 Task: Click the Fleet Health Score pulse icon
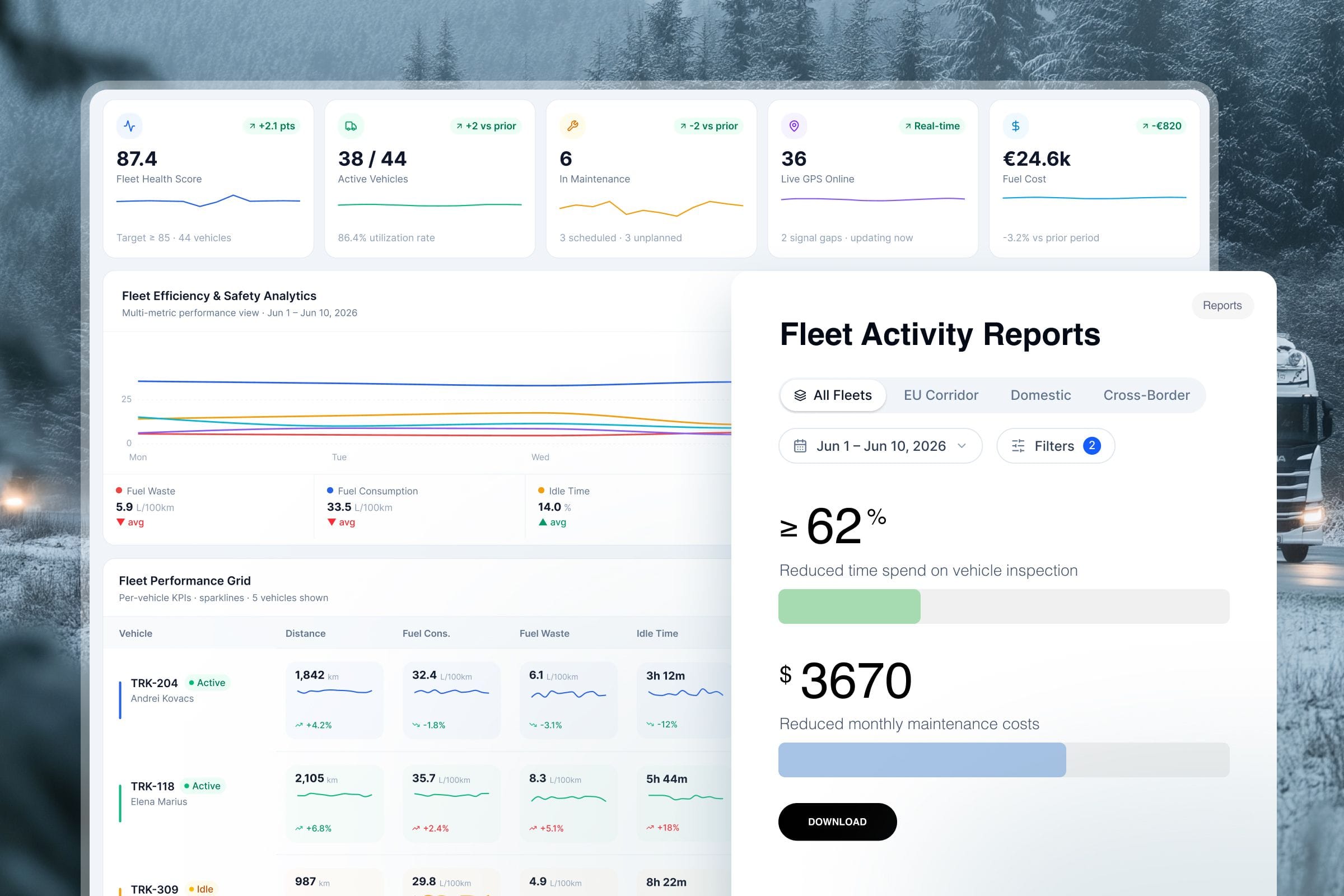tap(130, 125)
